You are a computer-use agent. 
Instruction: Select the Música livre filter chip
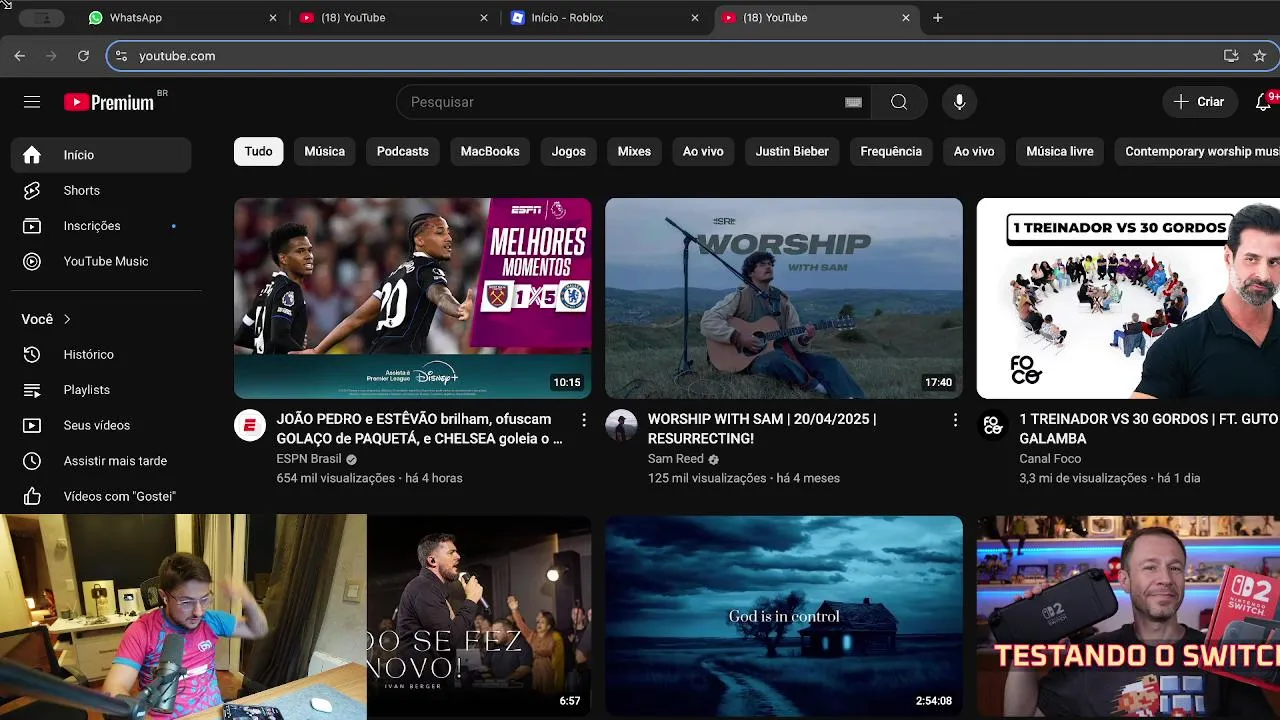(x=1060, y=151)
